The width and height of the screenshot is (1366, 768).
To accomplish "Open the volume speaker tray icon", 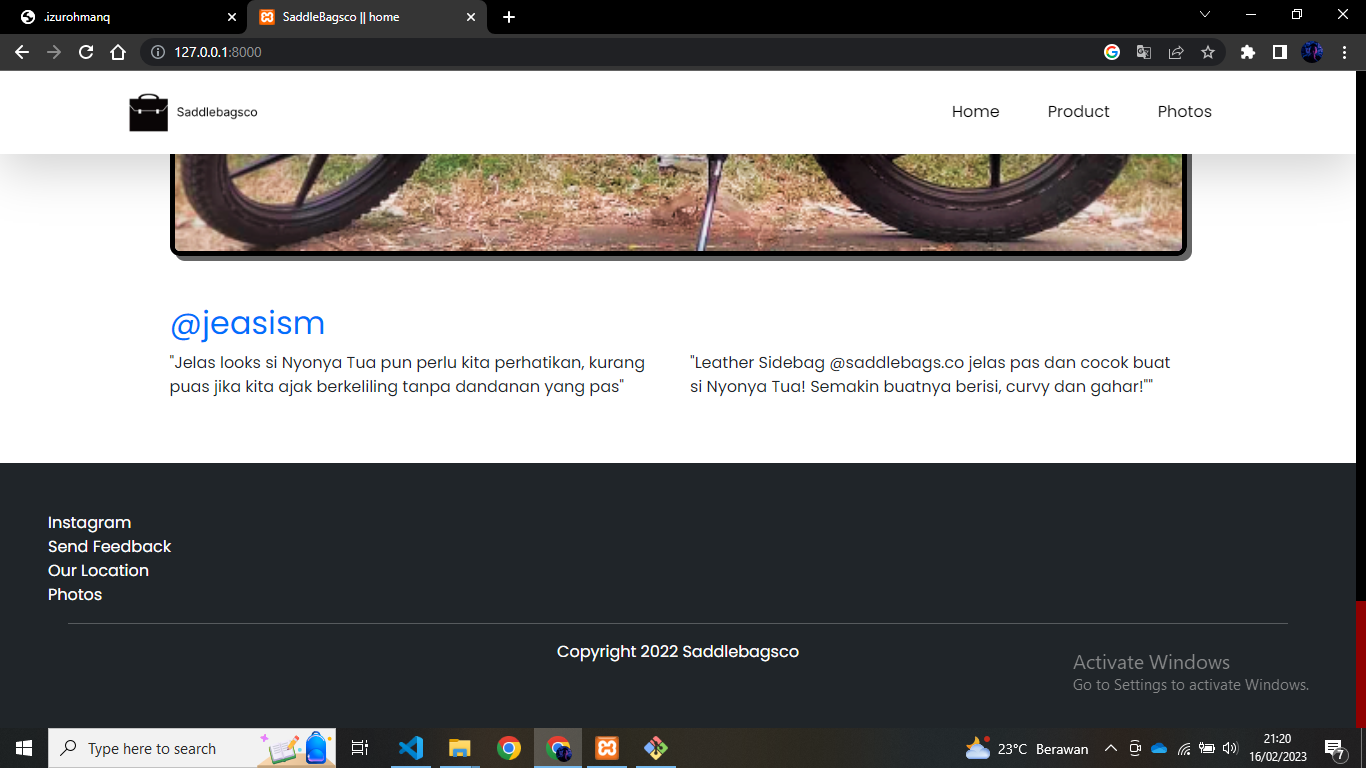I will click(1230, 748).
